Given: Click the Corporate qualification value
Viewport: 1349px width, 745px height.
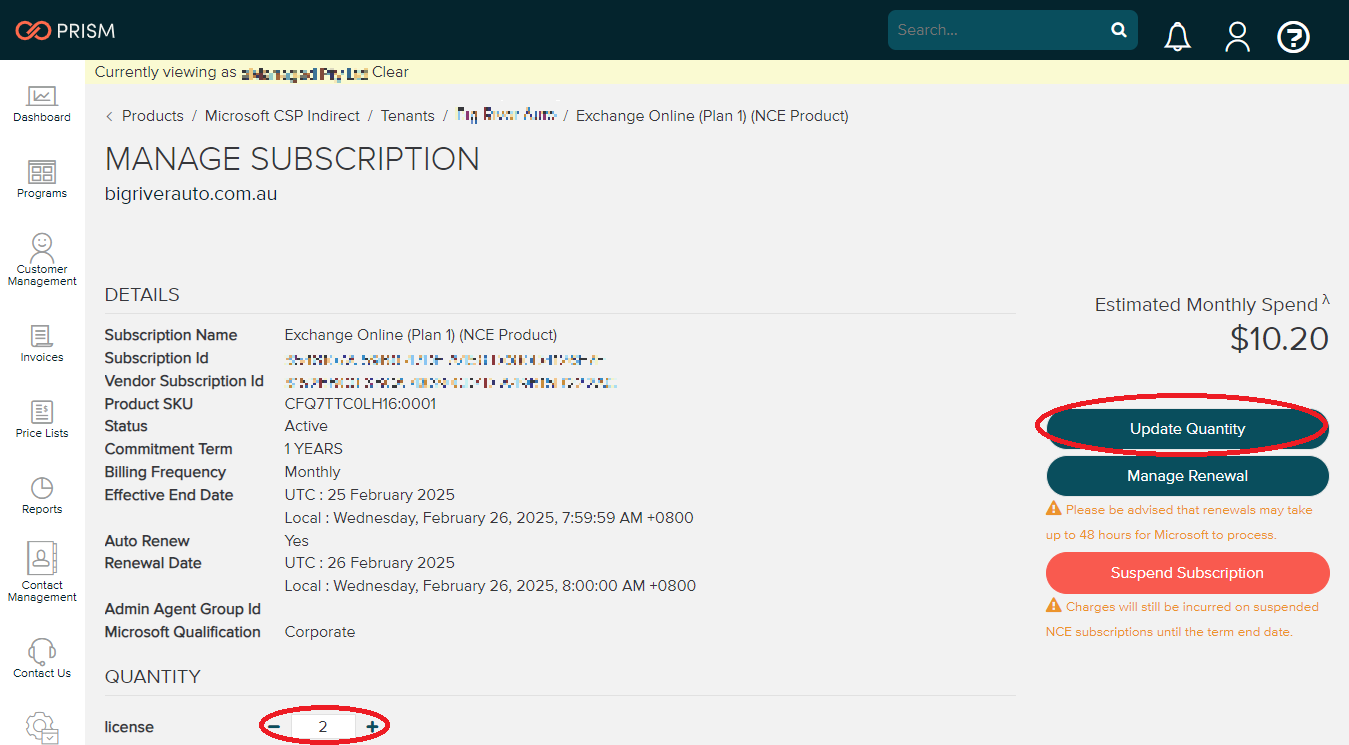Looking at the screenshot, I should (320, 632).
